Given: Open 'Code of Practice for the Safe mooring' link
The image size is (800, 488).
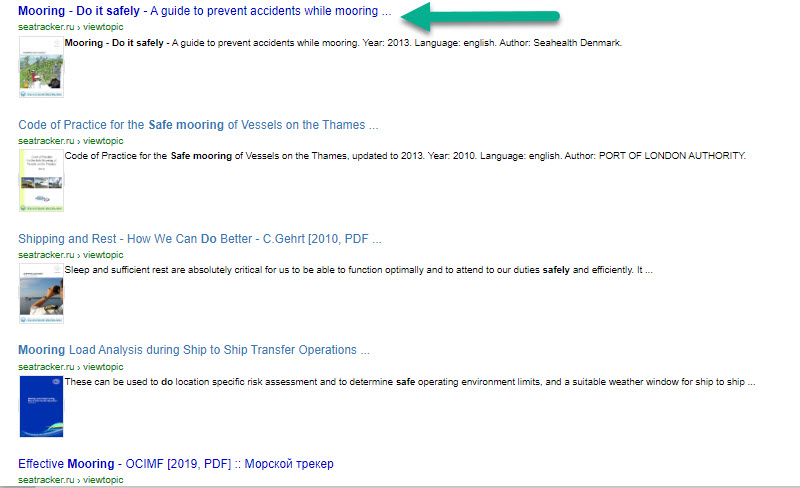Looking at the screenshot, I should (198, 125).
